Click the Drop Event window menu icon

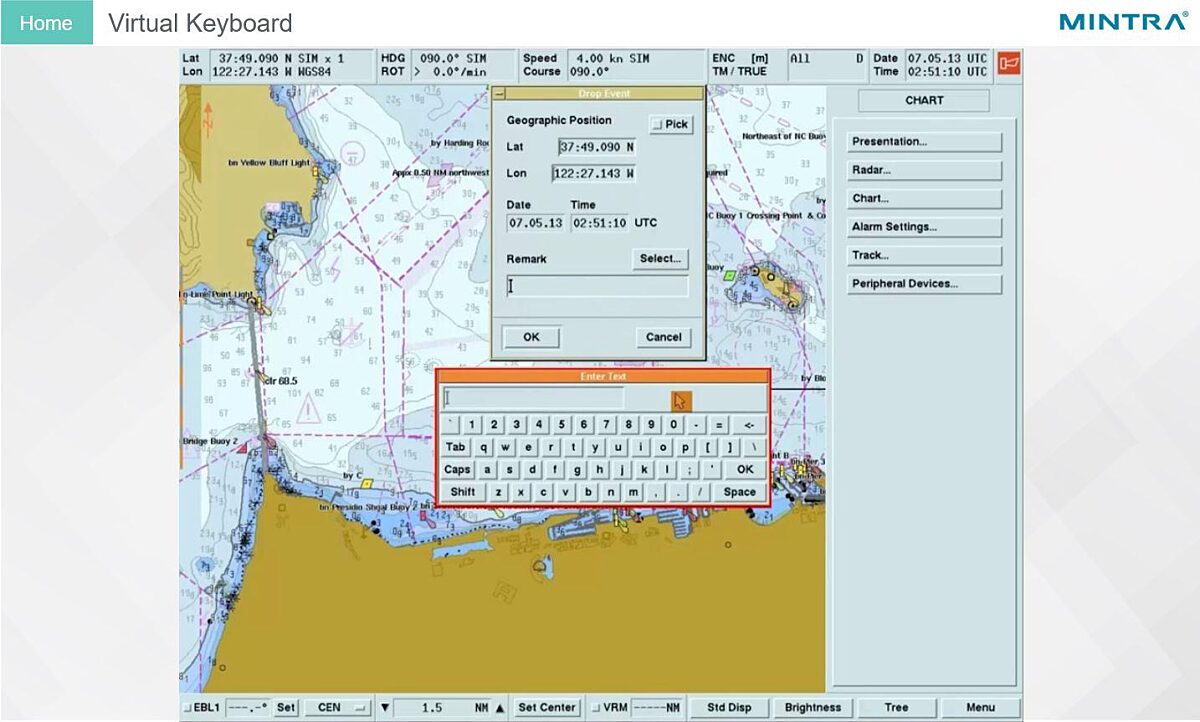tap(500, 94)
